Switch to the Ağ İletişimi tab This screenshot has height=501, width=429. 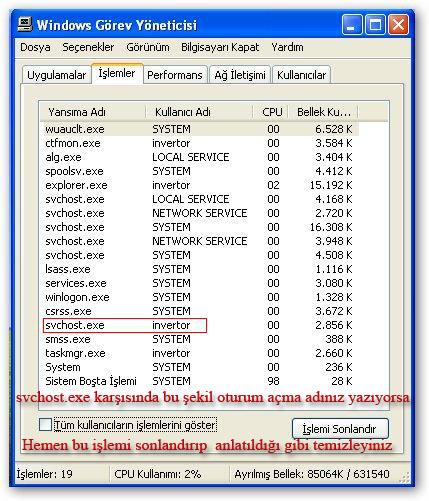[240, 75]
